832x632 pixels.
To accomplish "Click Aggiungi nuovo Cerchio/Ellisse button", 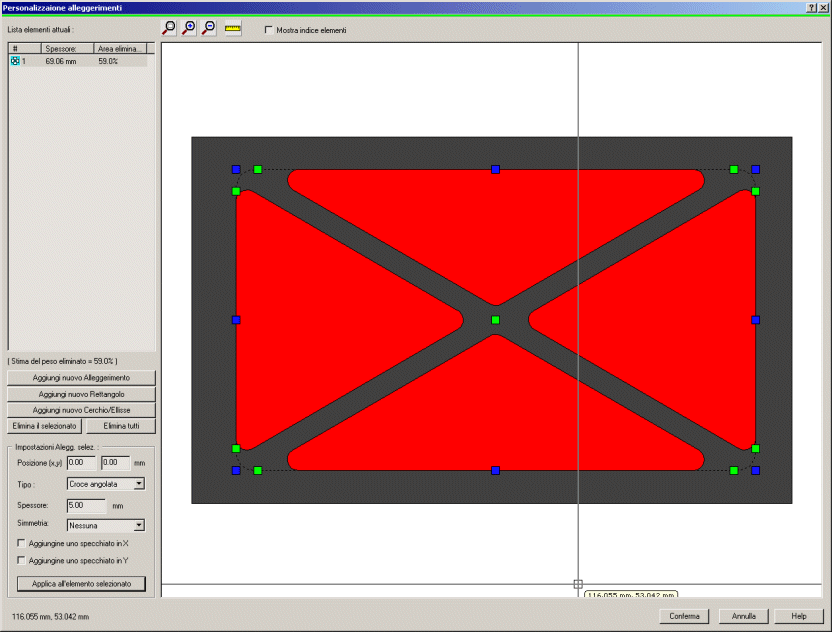I will tap(81, 410).
